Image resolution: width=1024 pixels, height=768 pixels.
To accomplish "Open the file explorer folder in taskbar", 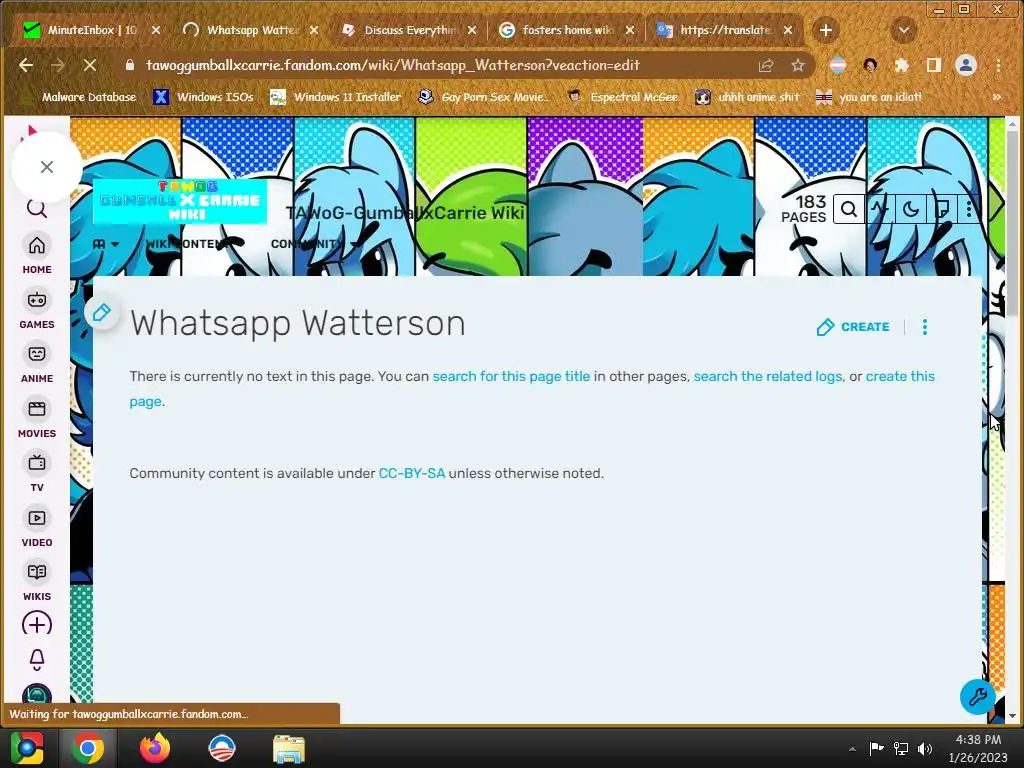I will (x=288, y=748).
